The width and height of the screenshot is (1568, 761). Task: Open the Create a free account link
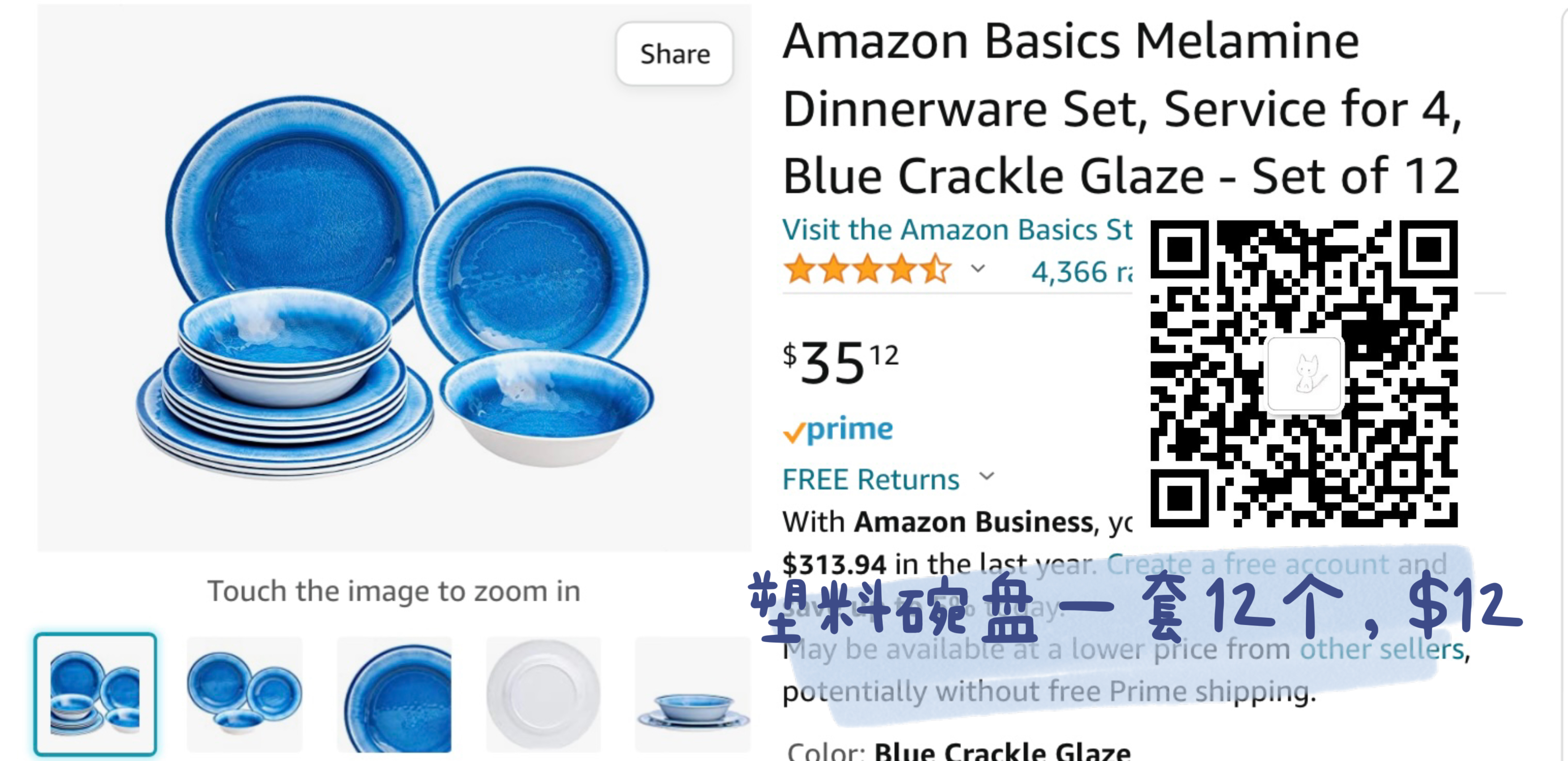[x=1276, y=564]
